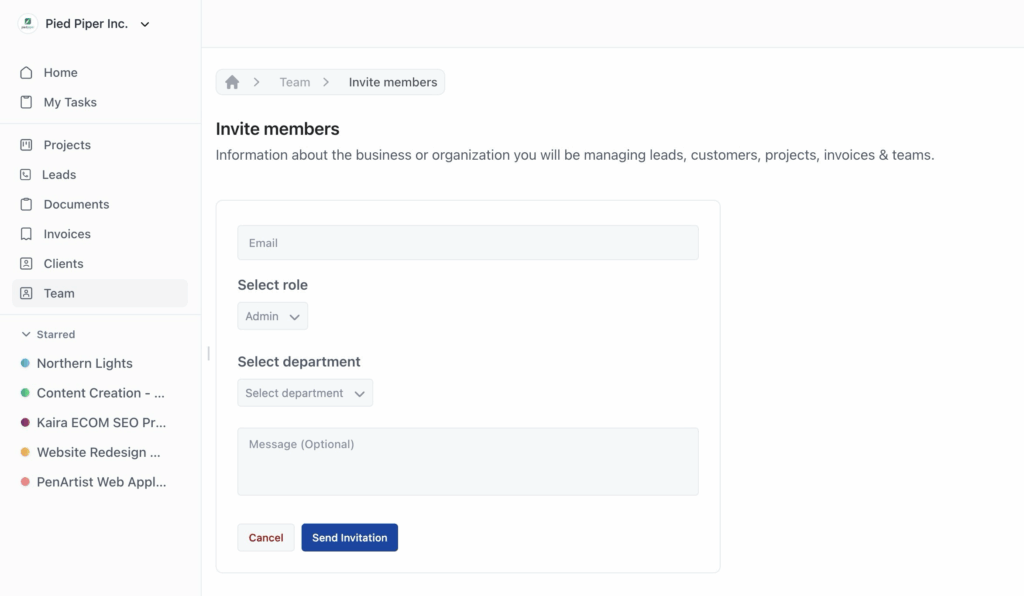Collapse the Starred section
The height and width of the screenshot is (596, 1024).
tap(26, 335)
